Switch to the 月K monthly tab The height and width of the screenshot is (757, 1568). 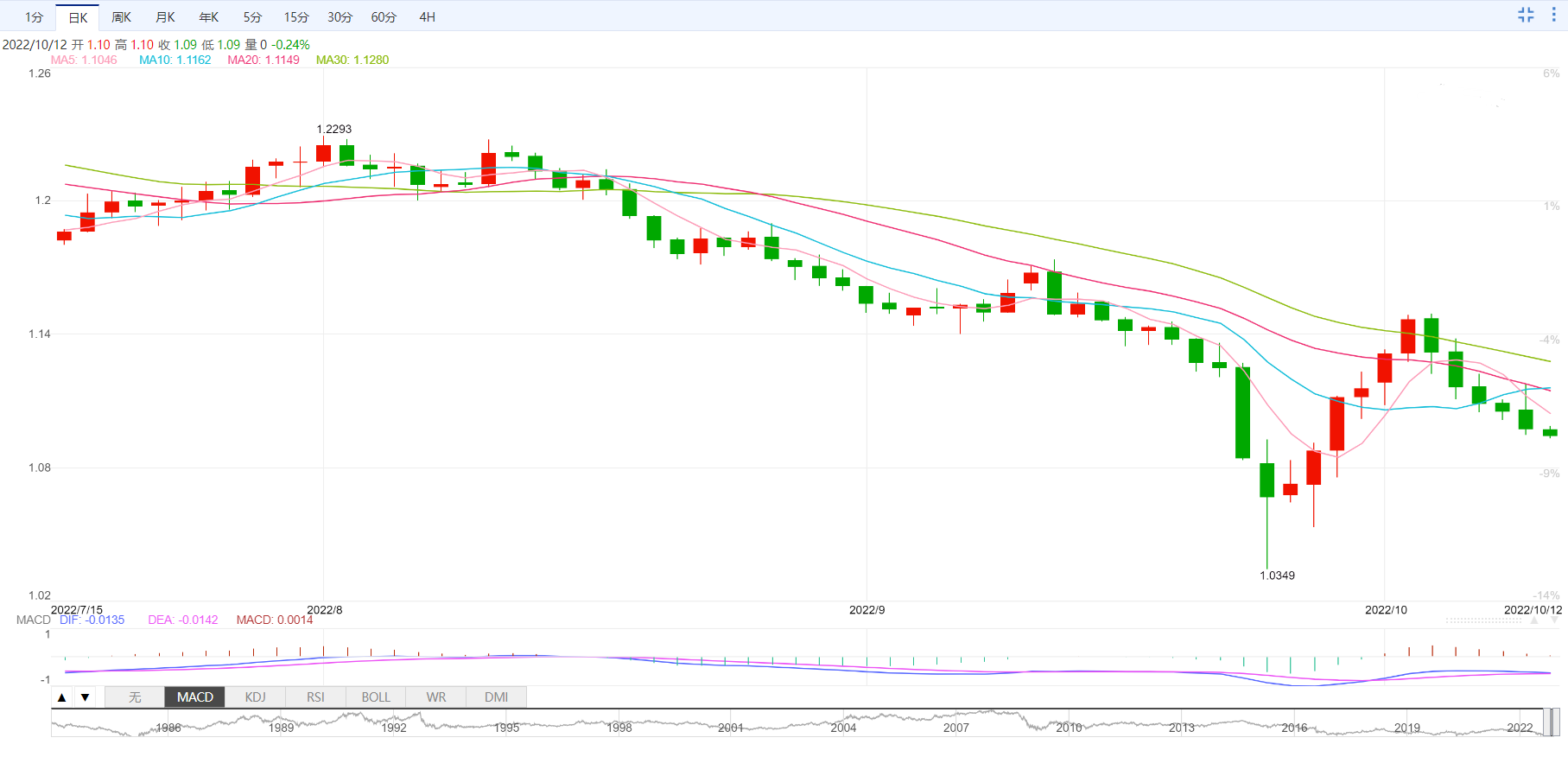click(165, 17)
